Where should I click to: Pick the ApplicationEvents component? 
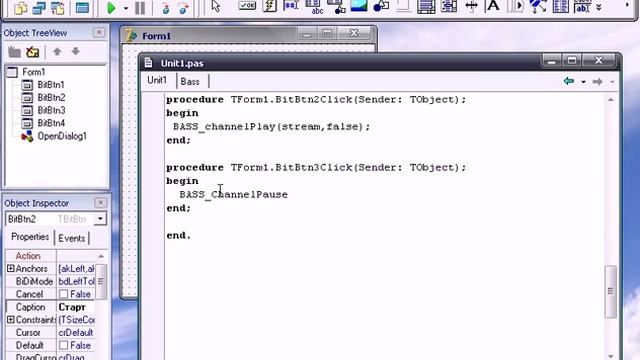(538, 6)
